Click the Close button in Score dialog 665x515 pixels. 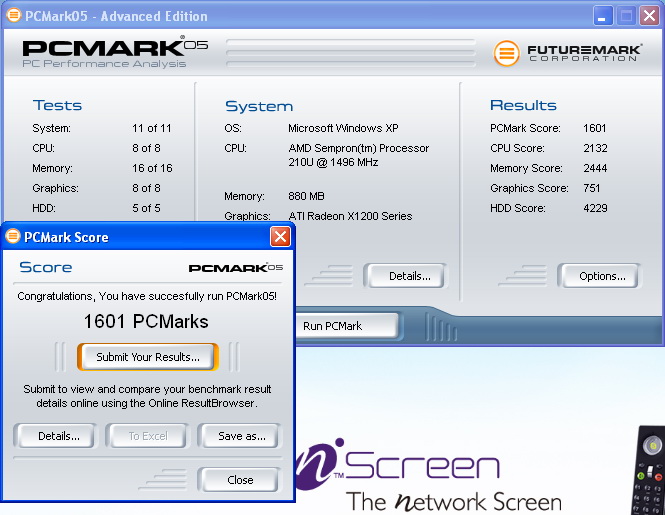tap(240, 480)
